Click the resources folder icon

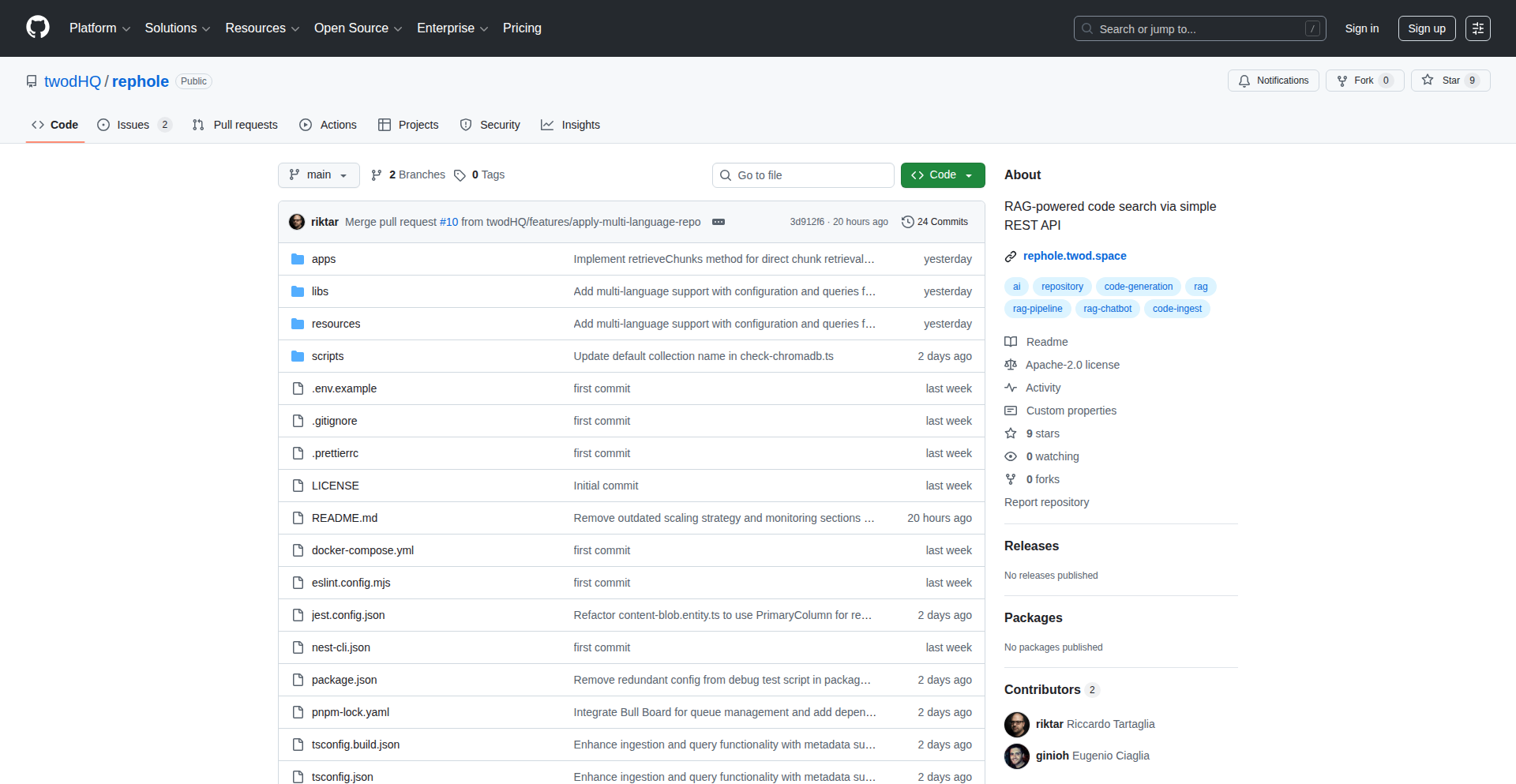click(298, 324)
